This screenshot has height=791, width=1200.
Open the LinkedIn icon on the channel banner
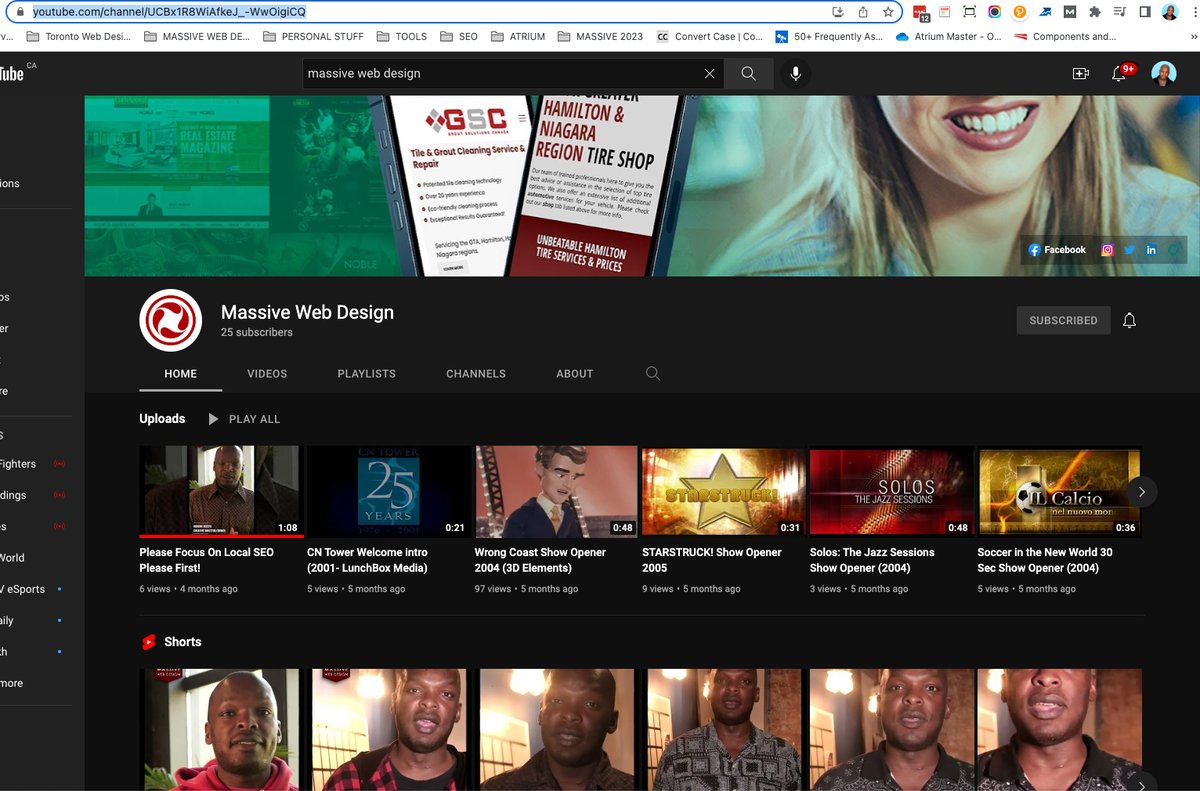[x=1151, y=250]
